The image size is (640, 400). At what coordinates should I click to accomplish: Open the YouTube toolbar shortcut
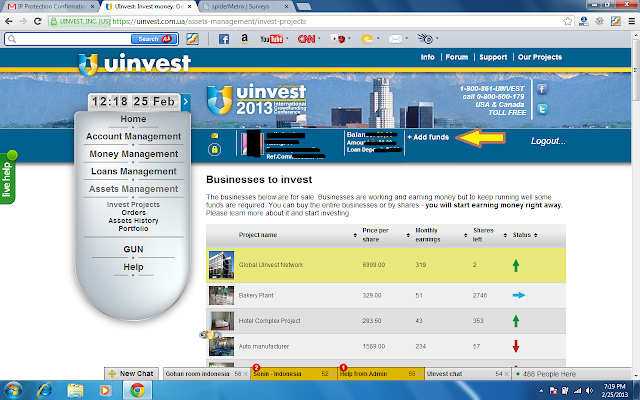pyautogui.click(x=271, y=39)
